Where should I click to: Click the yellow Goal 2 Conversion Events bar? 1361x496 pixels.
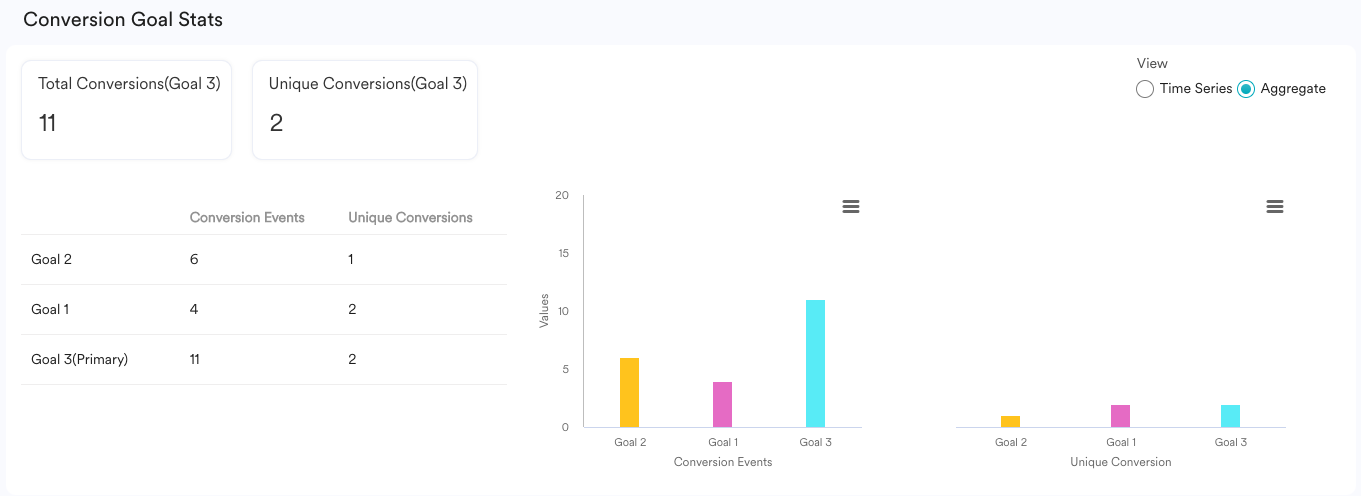[629, 392]
